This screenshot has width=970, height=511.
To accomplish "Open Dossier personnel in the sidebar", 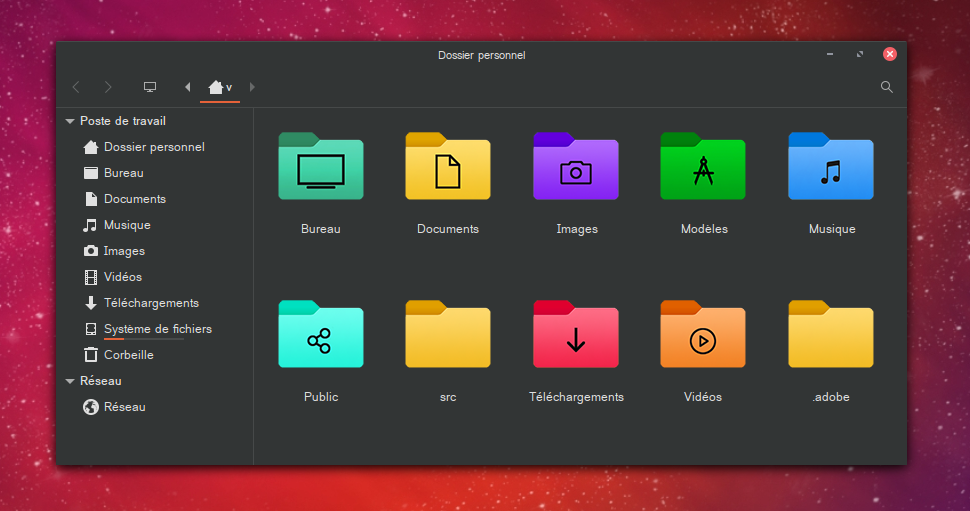I will 144,147.
